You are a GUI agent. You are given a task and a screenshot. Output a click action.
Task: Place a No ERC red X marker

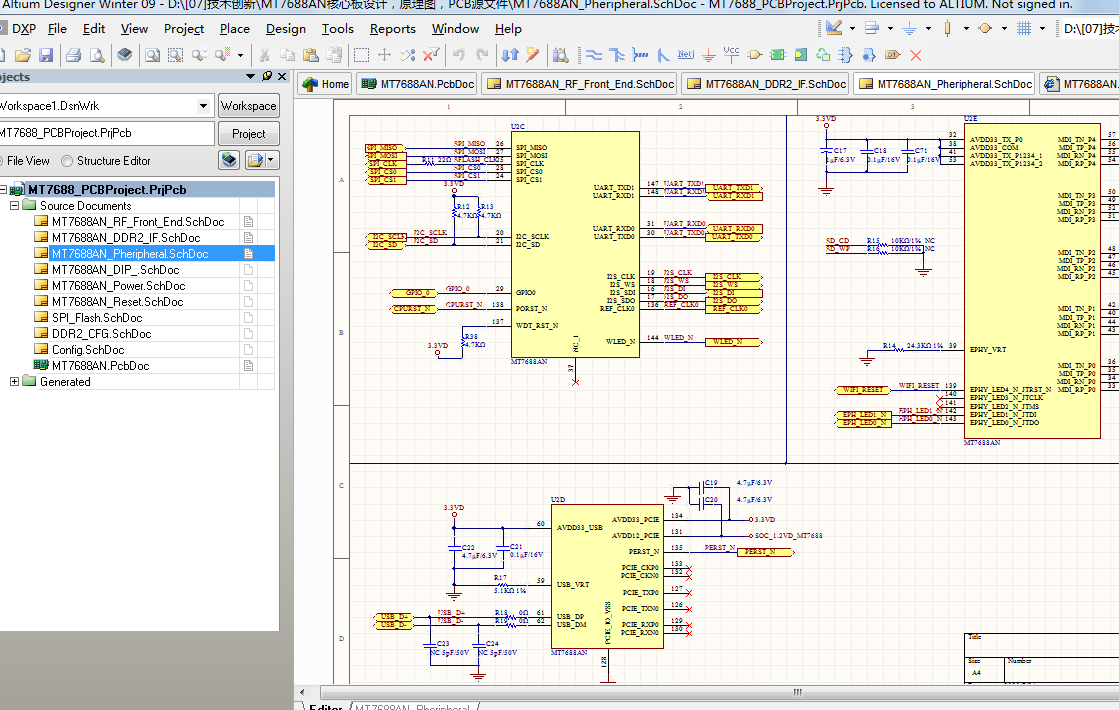[916, 55]
